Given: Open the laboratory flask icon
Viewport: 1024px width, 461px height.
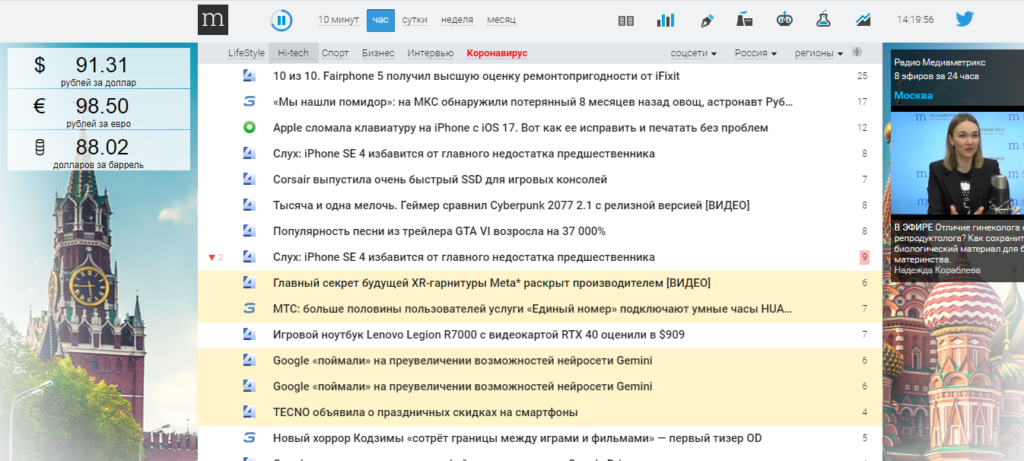Looking at the screenshot, I should tap(823, 20).
